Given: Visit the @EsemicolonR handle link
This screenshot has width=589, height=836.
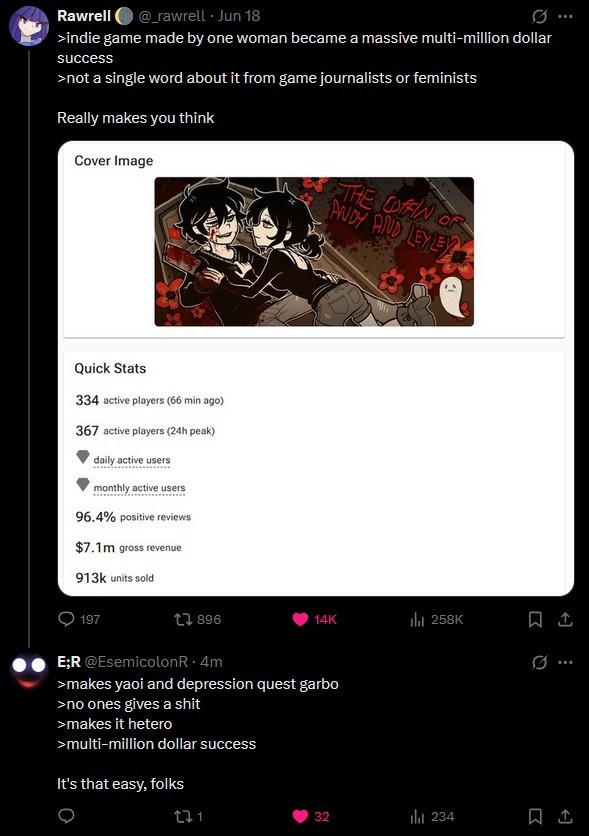Looking at the screenshot, I should pyautogui.click(x=136, y=662).
